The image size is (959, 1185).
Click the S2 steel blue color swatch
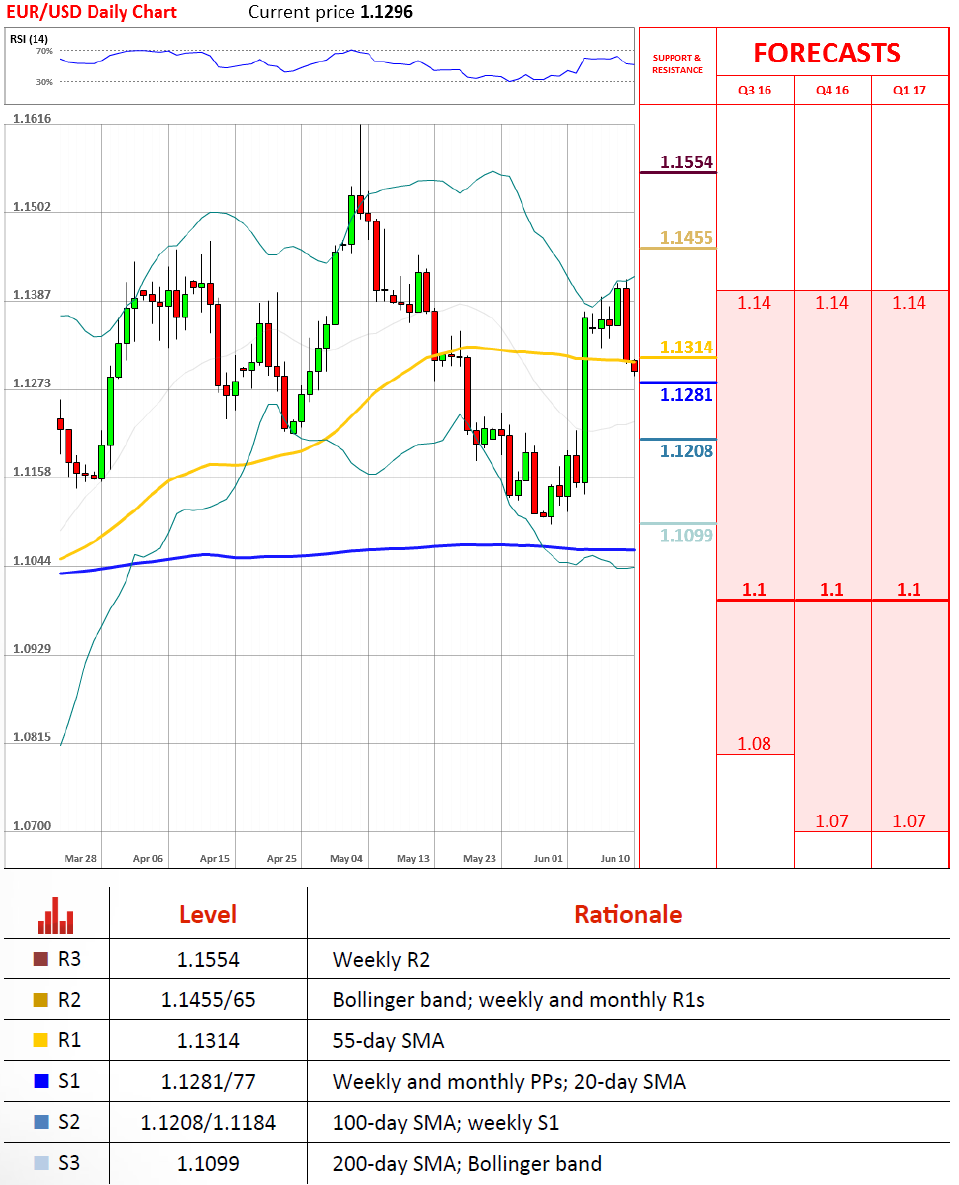pyautogui.click(x=42, y=1122)
